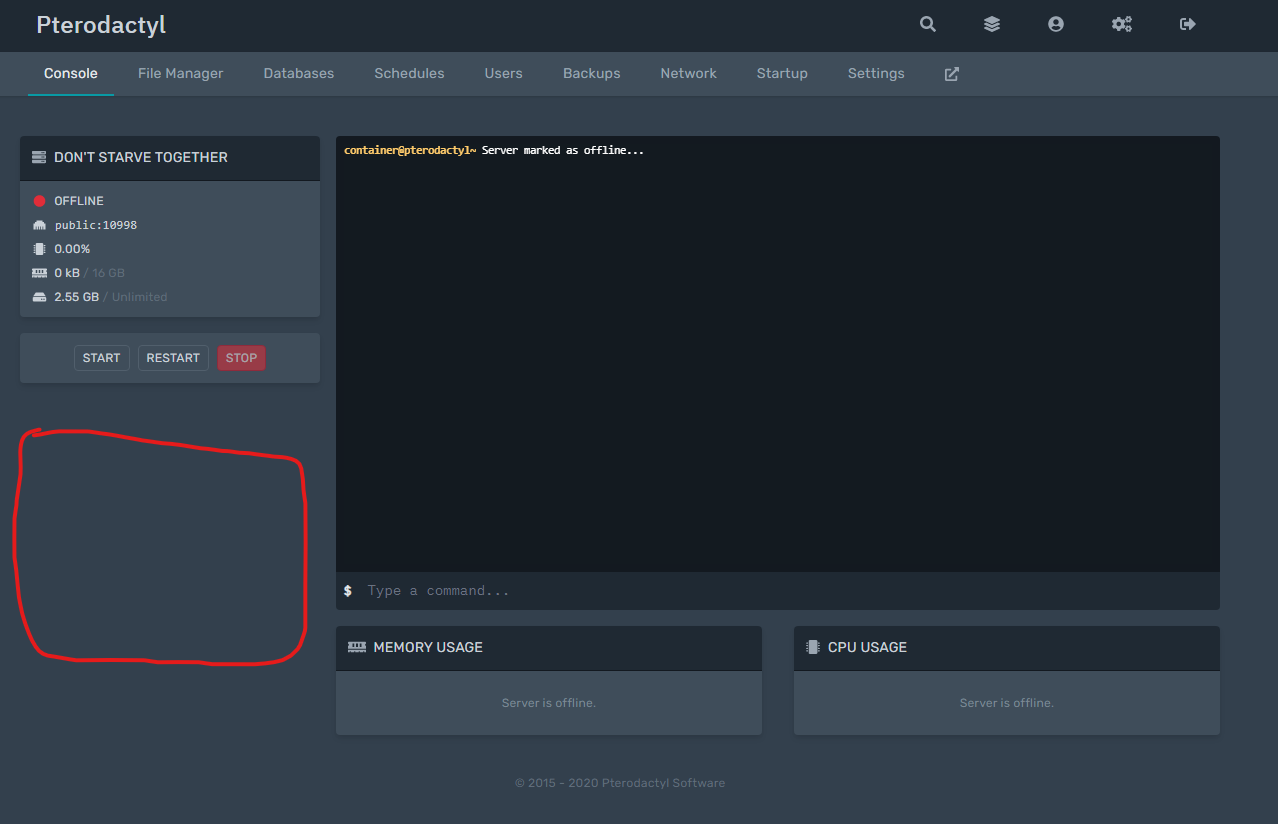Click the CPU chip icon beside 0.00%
Viewport: 1278px width, 824px height.
[40, 249]
